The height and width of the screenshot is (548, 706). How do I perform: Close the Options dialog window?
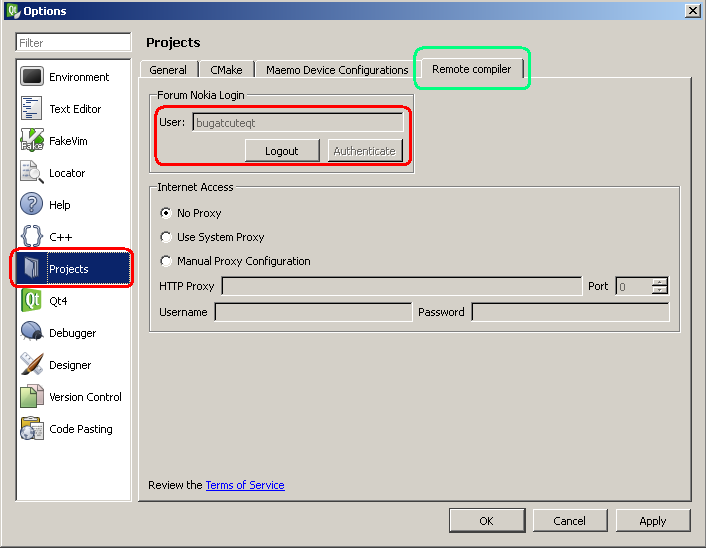click(692, 11)
